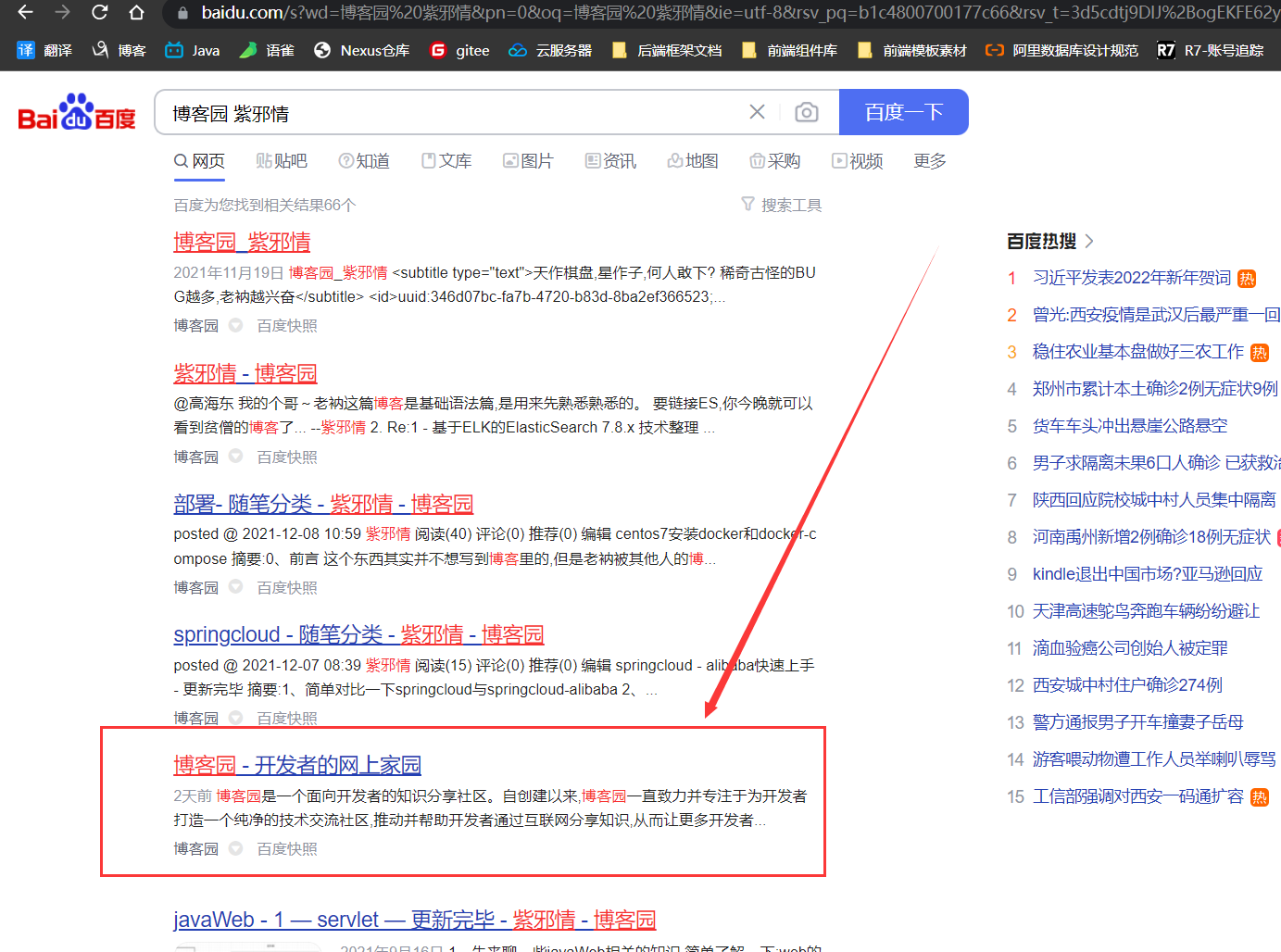Click the verification icon under 紫邪情 - 博客园
This screenshot has width=1281, height=952.
coord(236,457)
